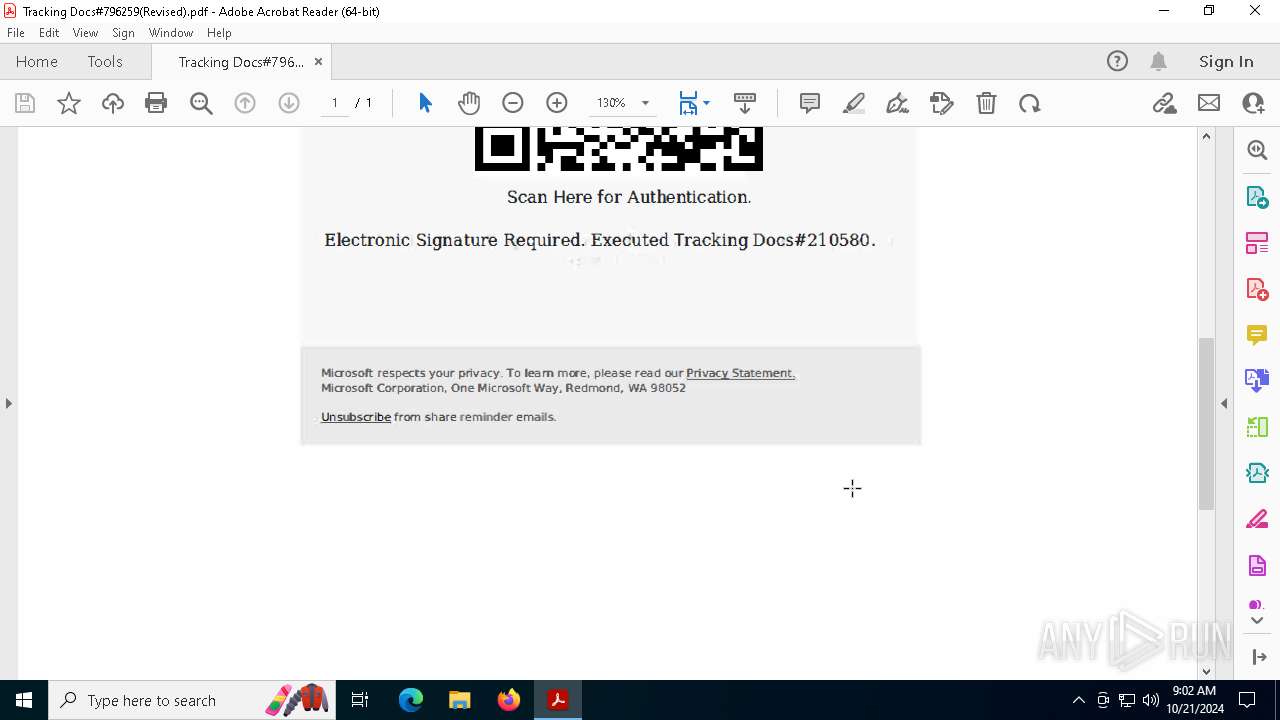1280x720 pixels.
Task: Rotate the page icon
Action: [1030, 103]
